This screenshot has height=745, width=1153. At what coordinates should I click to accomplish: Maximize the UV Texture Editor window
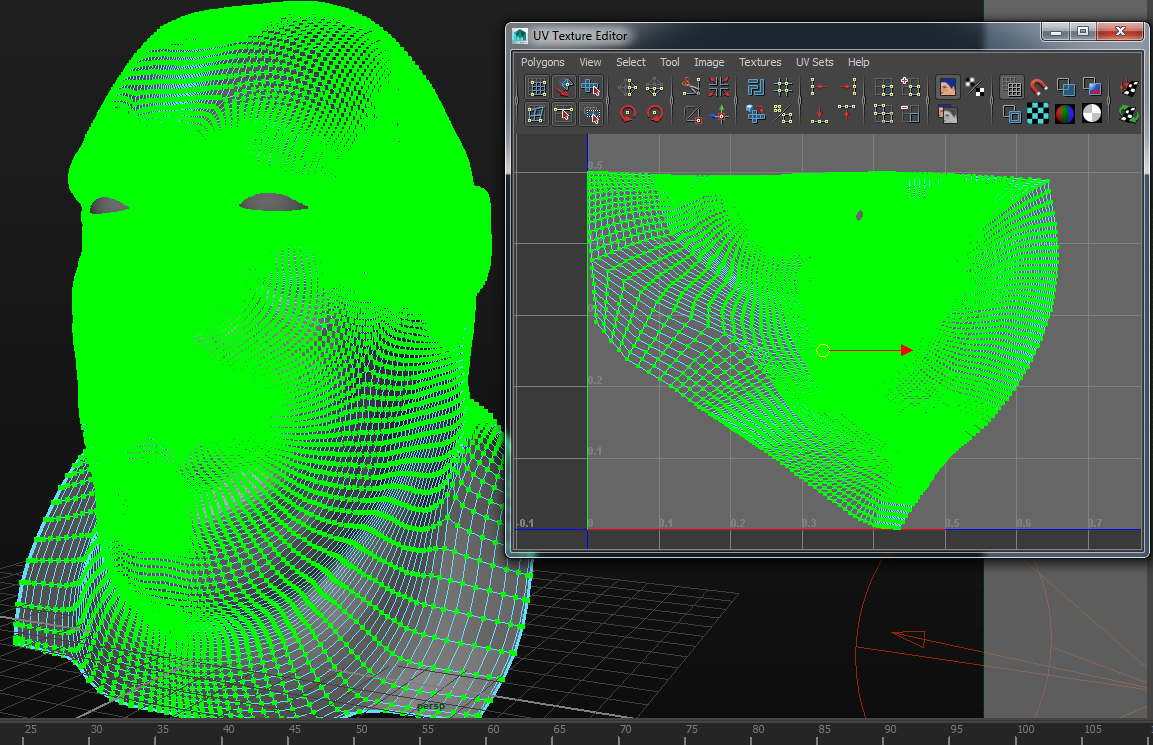1082,31
